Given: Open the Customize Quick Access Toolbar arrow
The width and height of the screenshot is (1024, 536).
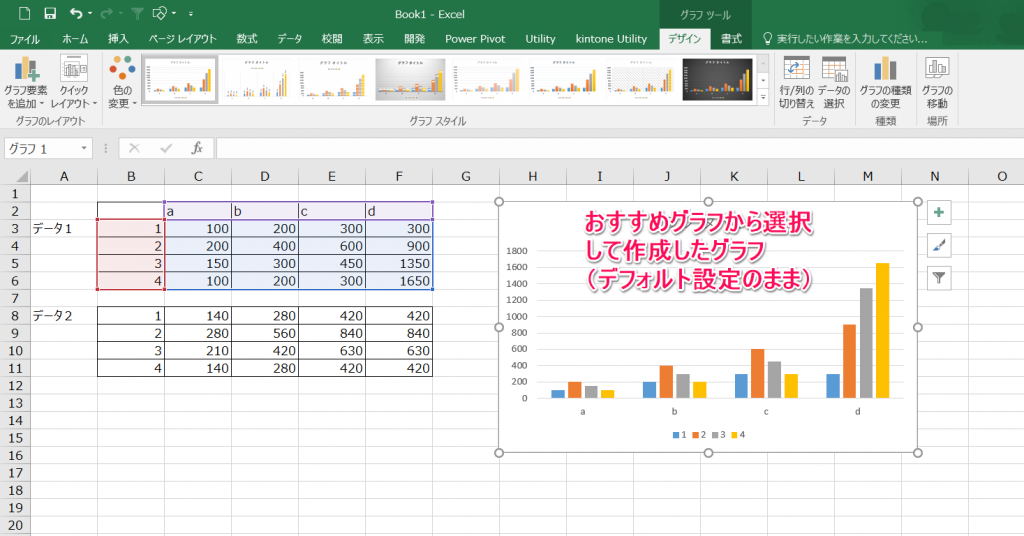Looking at the screenshot, I should [191, 14].
